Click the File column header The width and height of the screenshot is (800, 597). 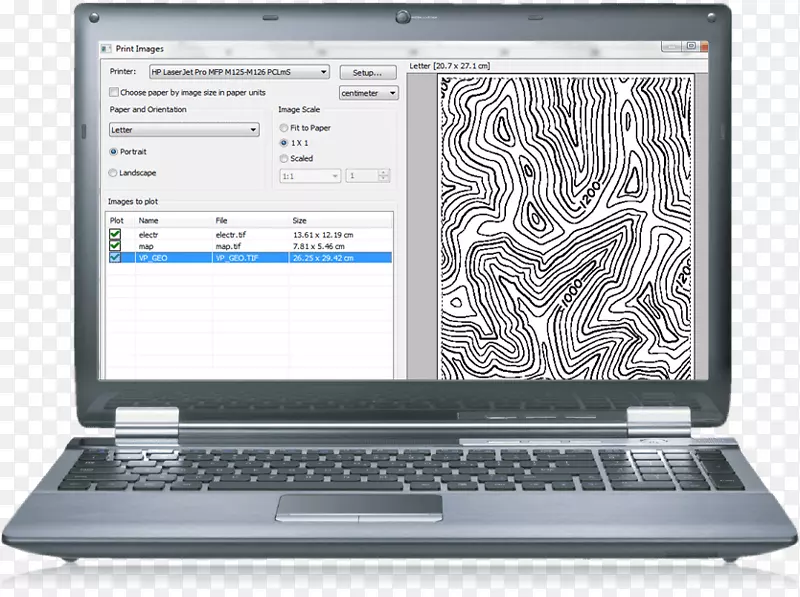pos(222,220)
